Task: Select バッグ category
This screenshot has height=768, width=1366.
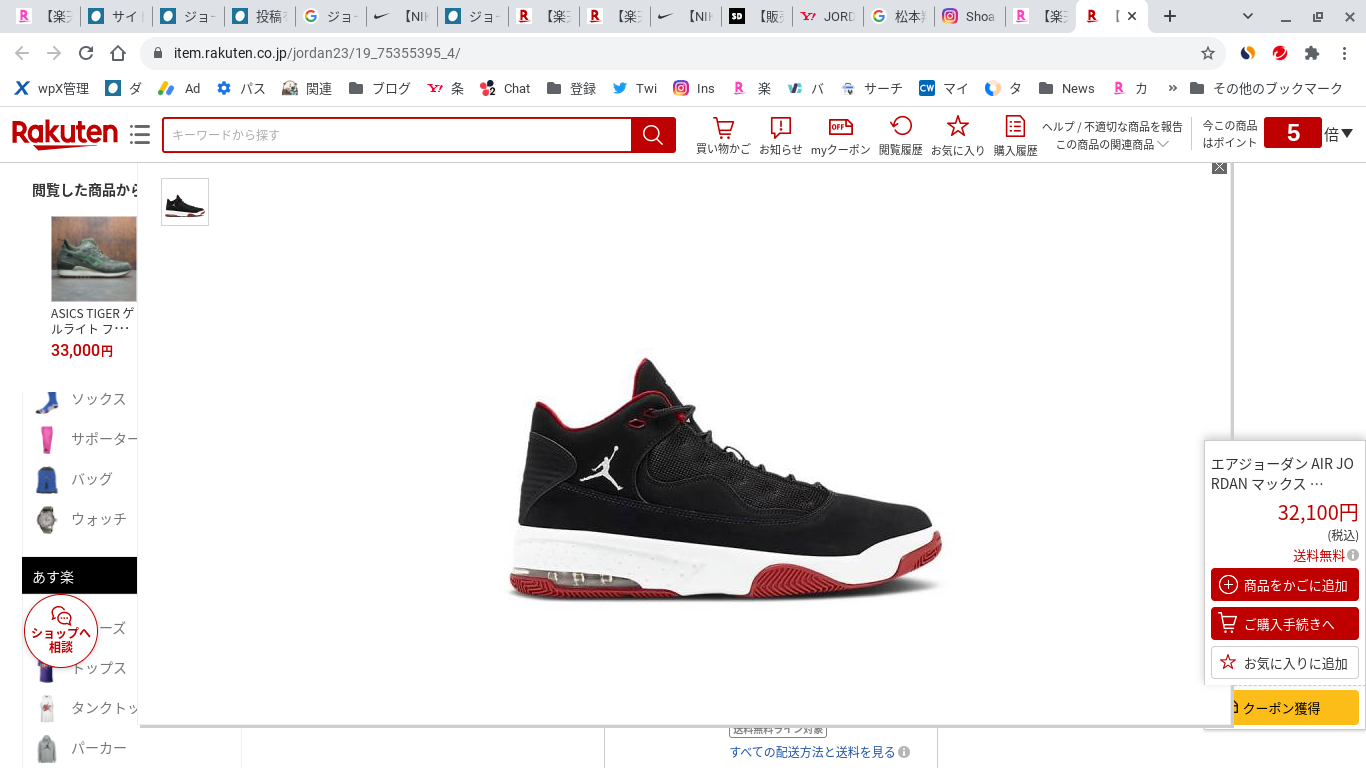Action: [91, 479]
